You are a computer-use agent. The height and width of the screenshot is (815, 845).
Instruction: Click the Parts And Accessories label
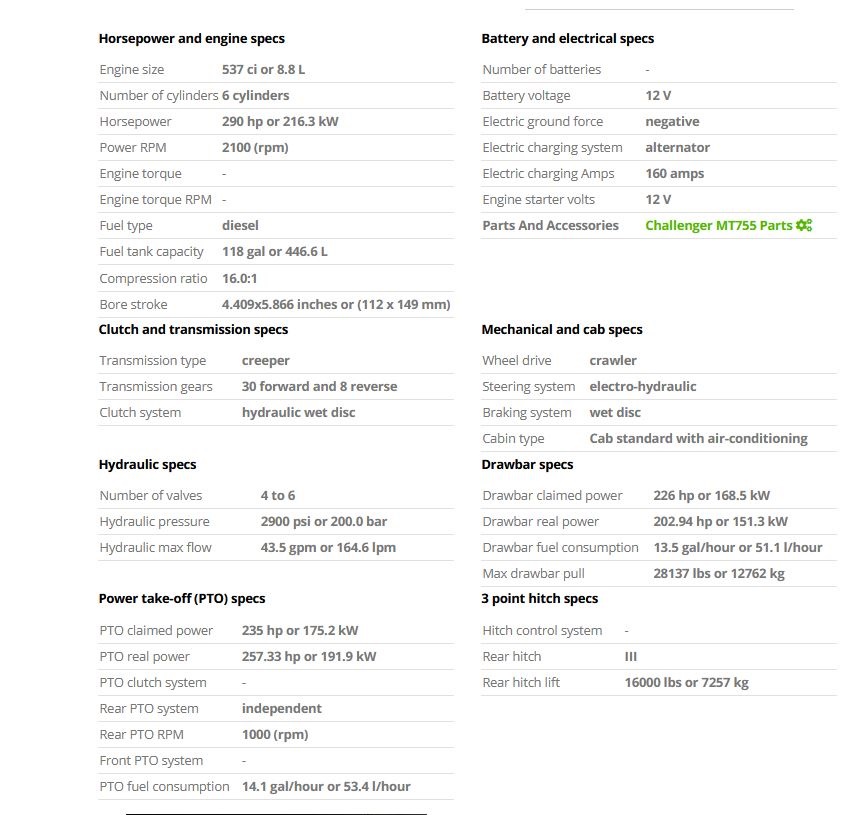pos(550,226)
